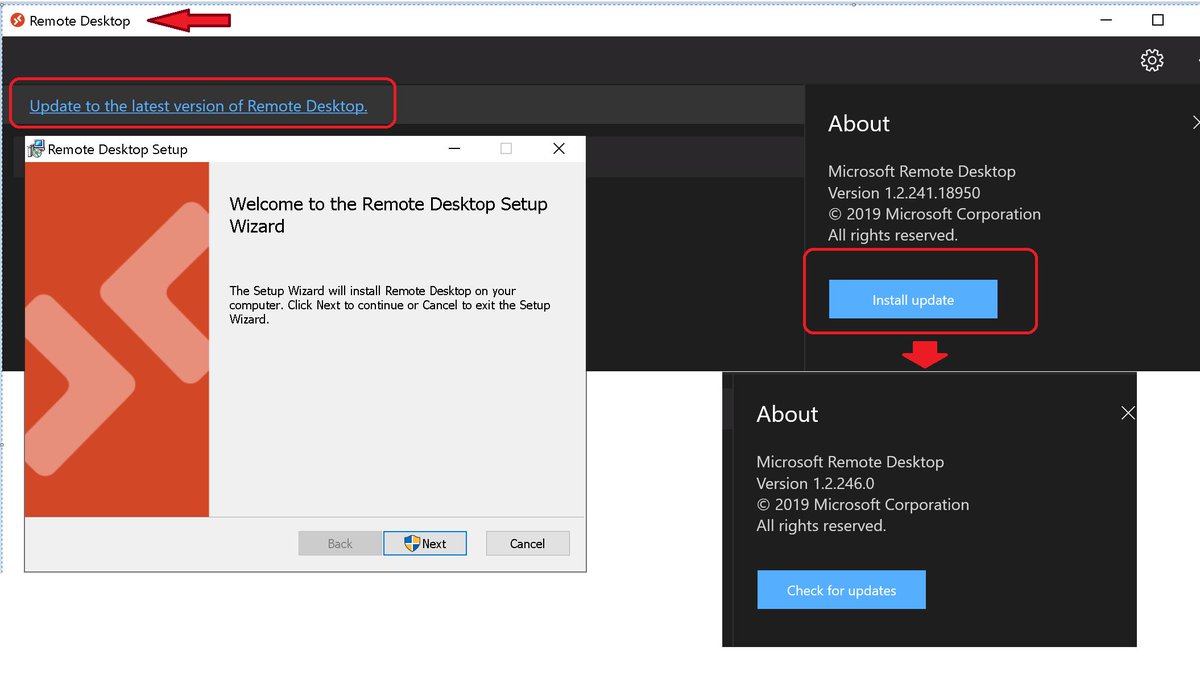
Task: Click the upper 'About' panel heading
Action: click(859, 124)
